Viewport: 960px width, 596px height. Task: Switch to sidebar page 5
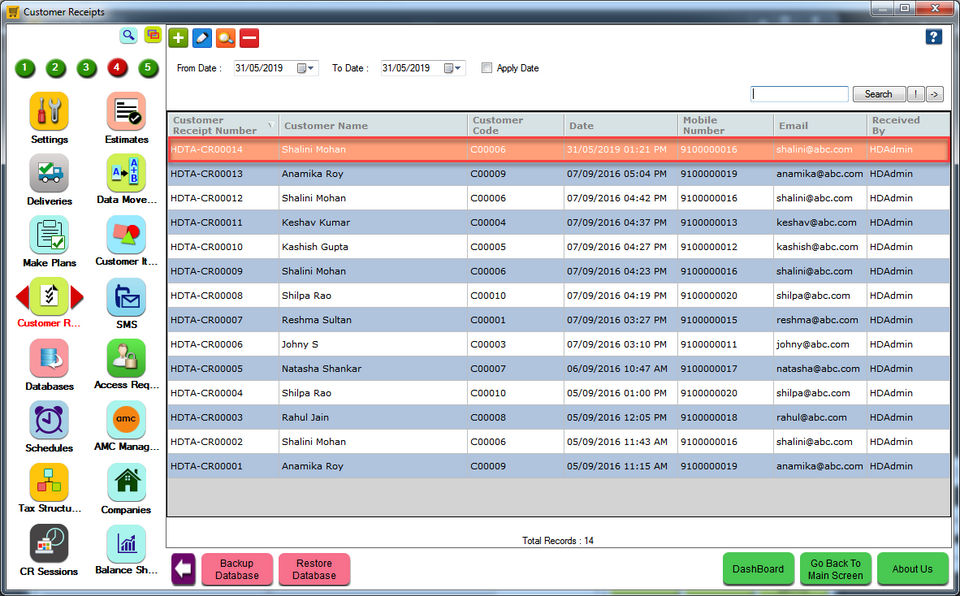click(x=148, y=68)
